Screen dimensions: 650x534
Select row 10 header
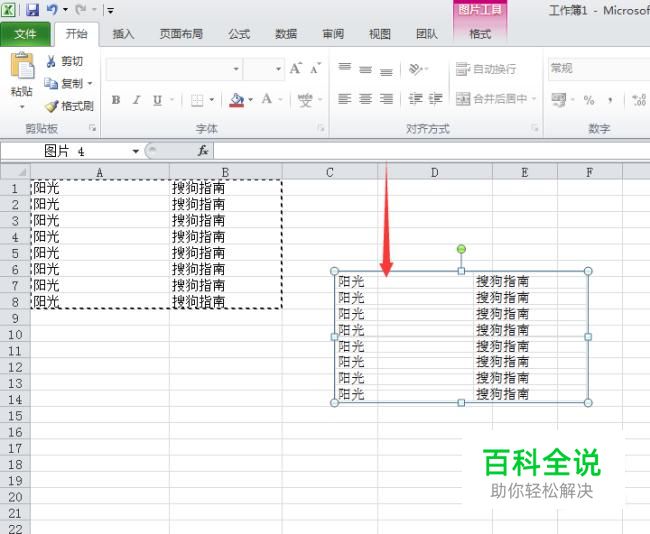coord(15,335)
